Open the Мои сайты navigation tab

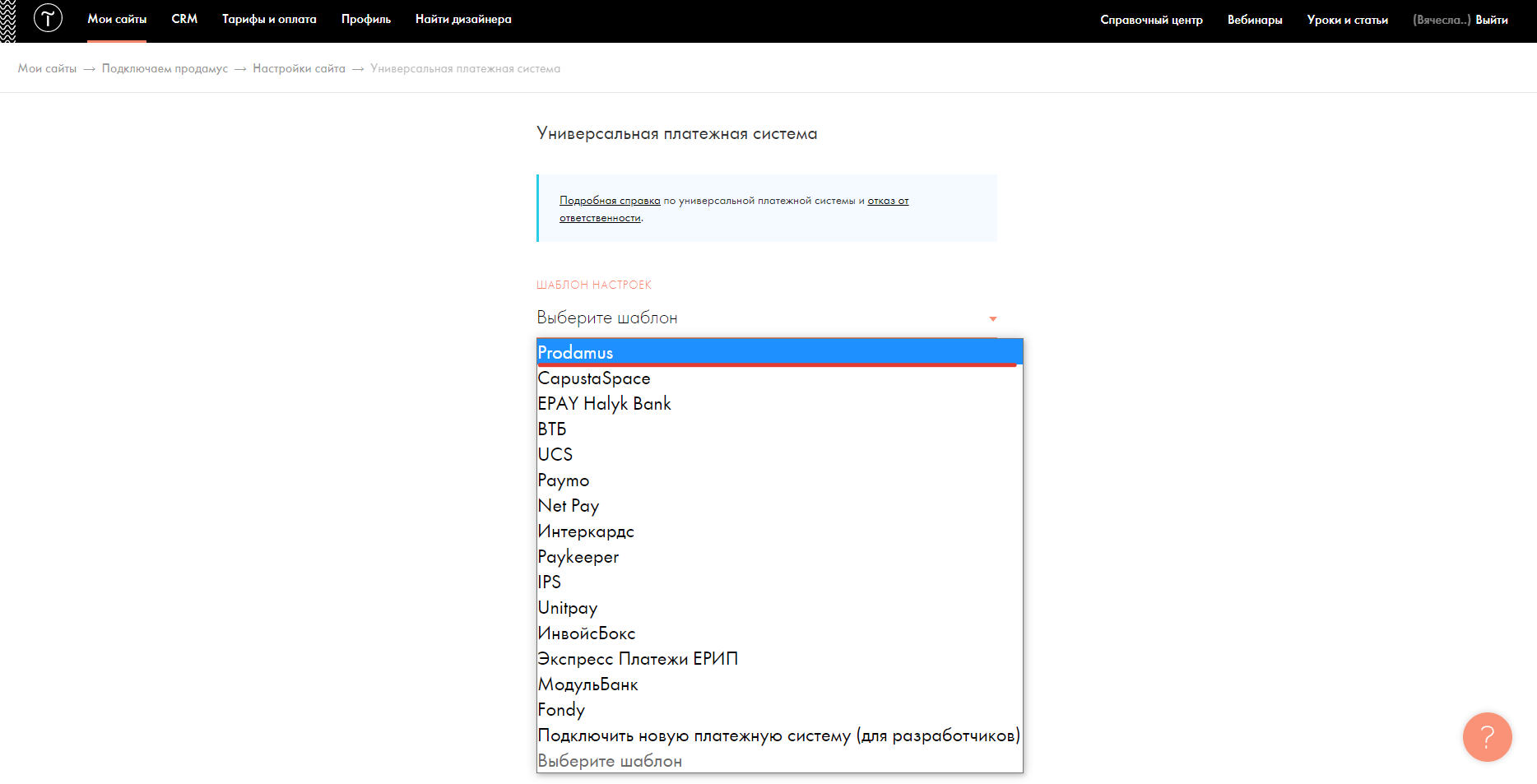[x=117, y=19]
